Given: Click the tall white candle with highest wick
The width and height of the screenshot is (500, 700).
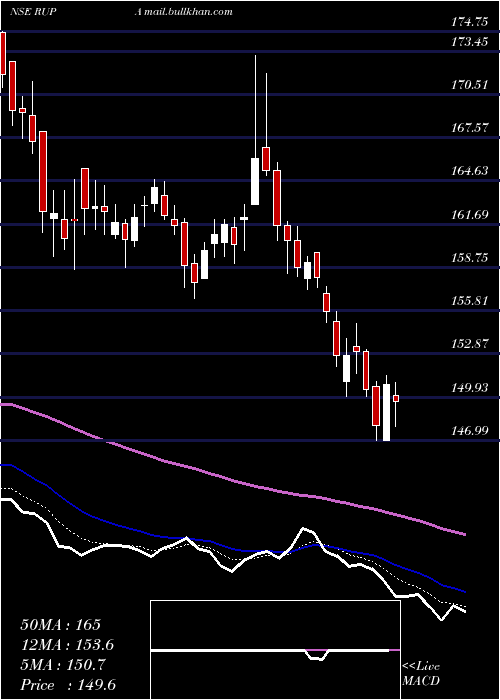Looking at the screenshot, I should (255, 181).
